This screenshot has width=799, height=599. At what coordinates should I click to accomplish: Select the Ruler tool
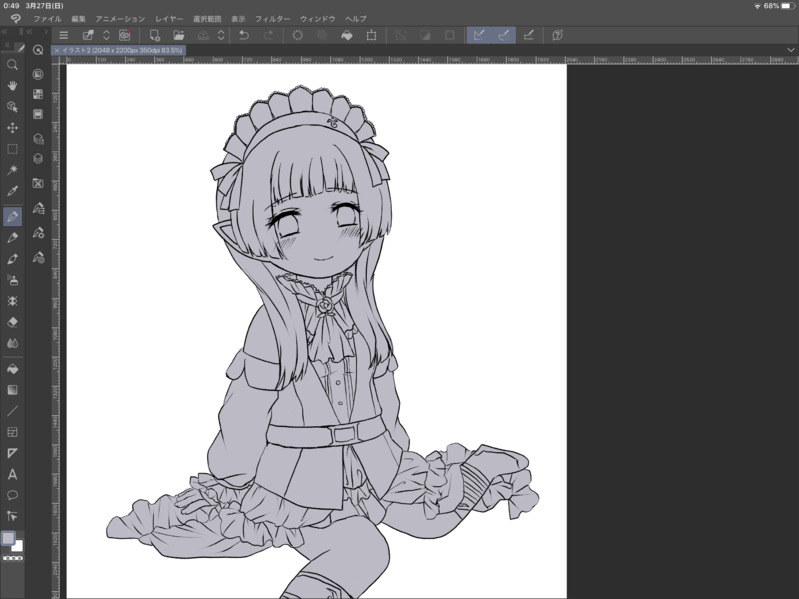pos(12,453)
